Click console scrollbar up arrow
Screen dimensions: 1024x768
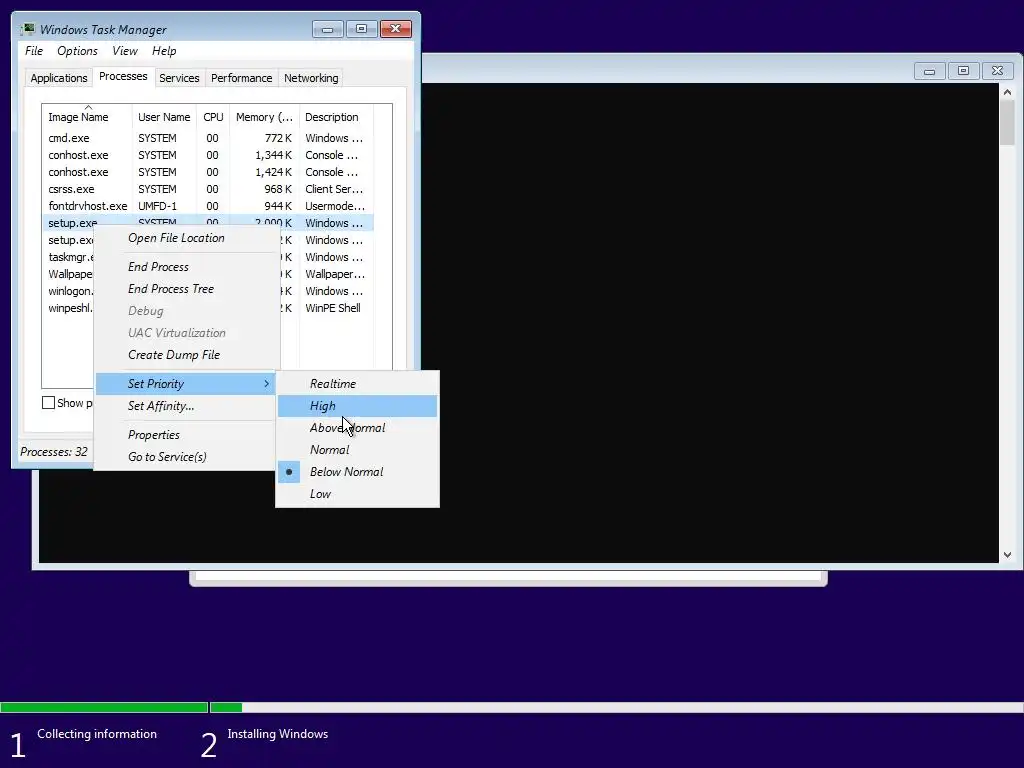click(1007, 92)
